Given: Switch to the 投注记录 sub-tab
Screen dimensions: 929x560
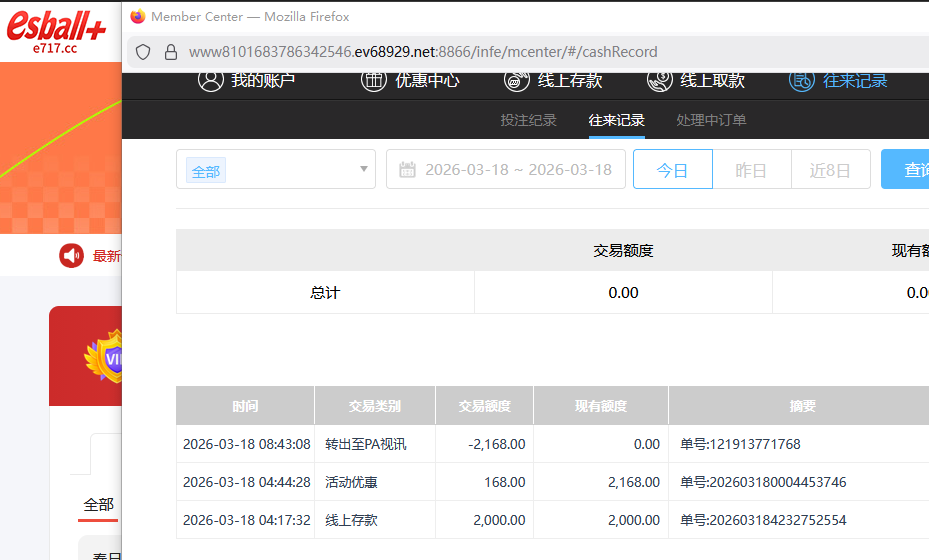Looking at the screenshot, I should [528, 121].
